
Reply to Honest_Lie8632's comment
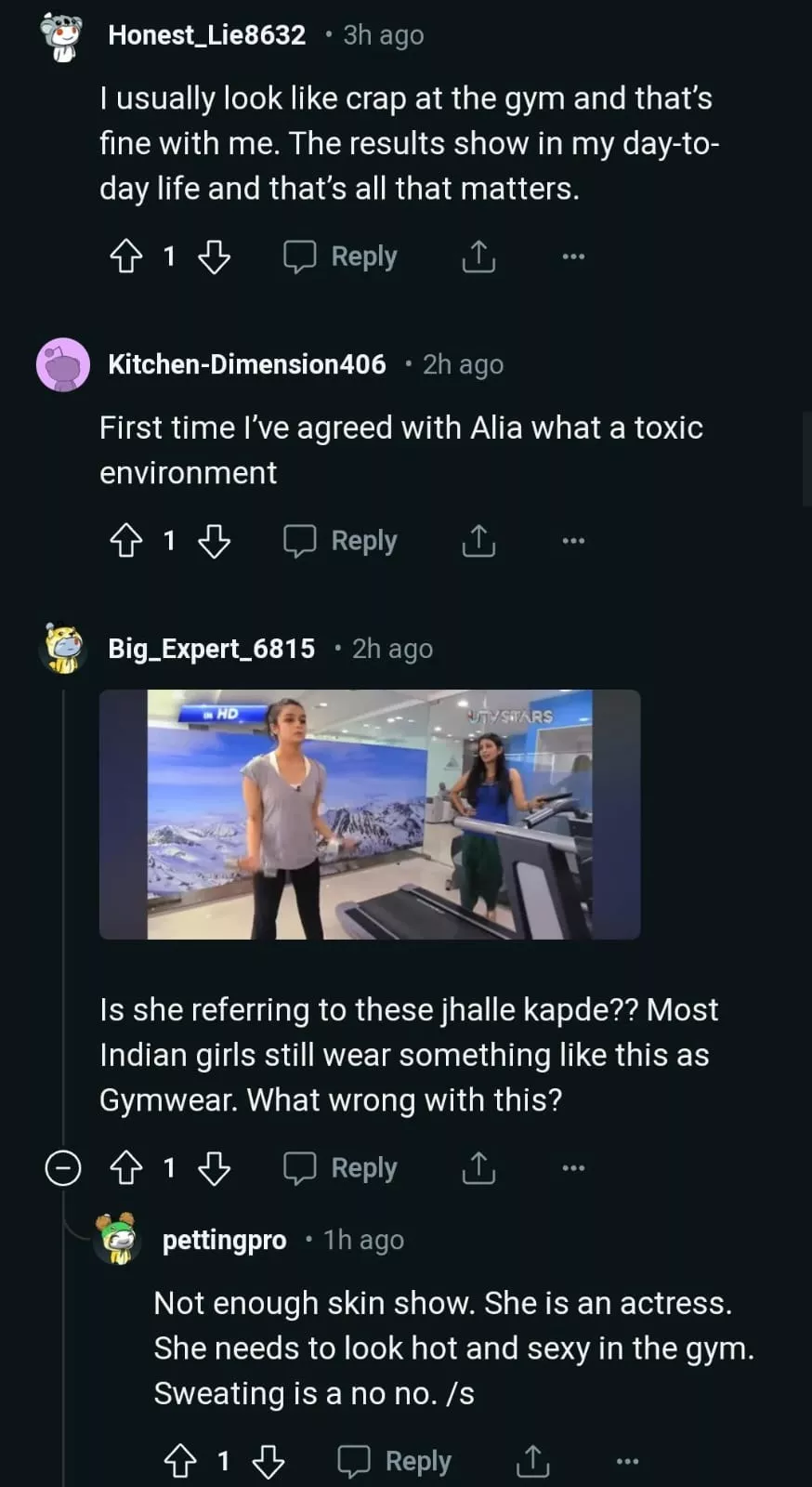(x=341, y=257)
